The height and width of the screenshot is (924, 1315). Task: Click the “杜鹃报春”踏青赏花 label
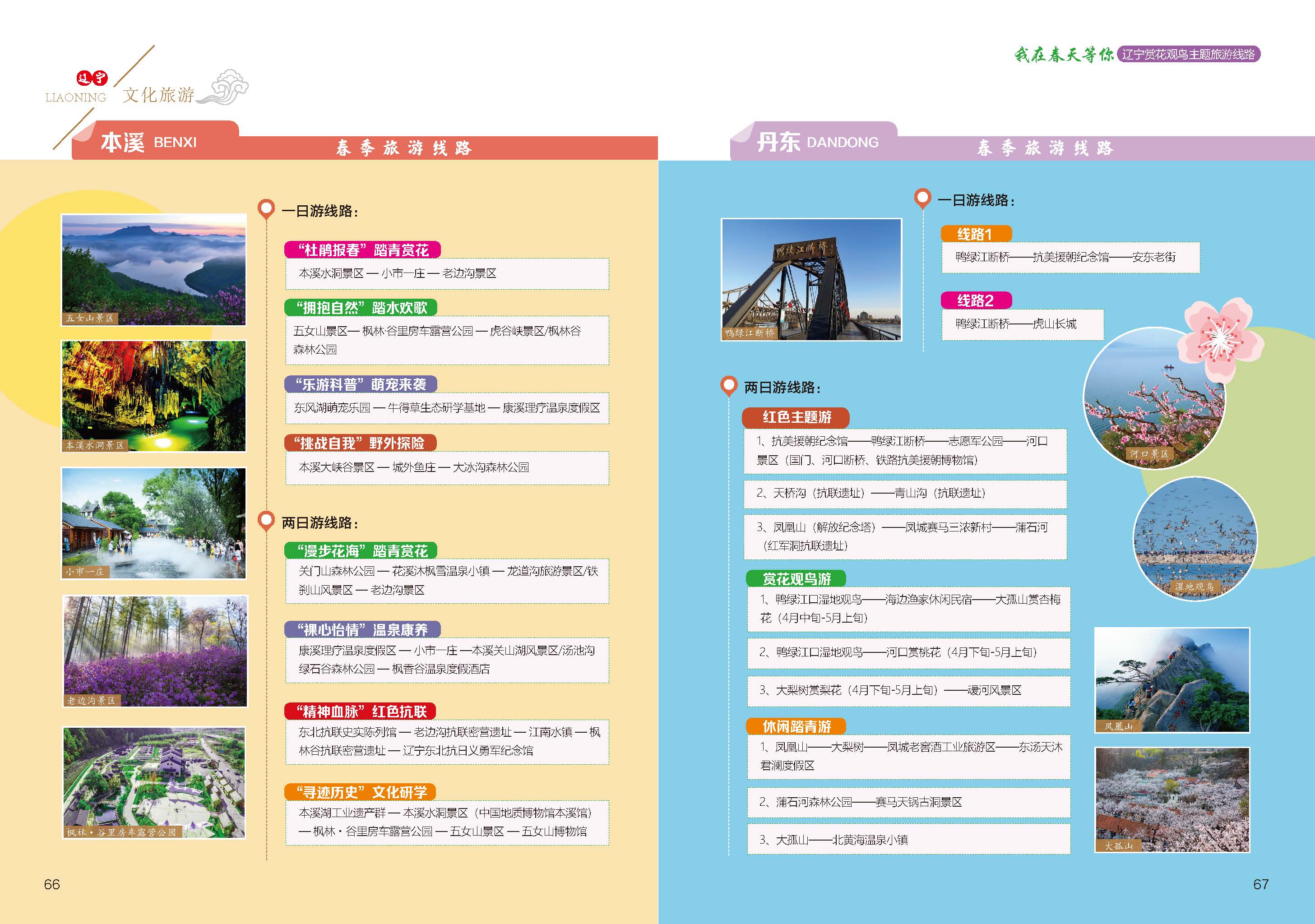pyautogui.click(x=362, y=249)
